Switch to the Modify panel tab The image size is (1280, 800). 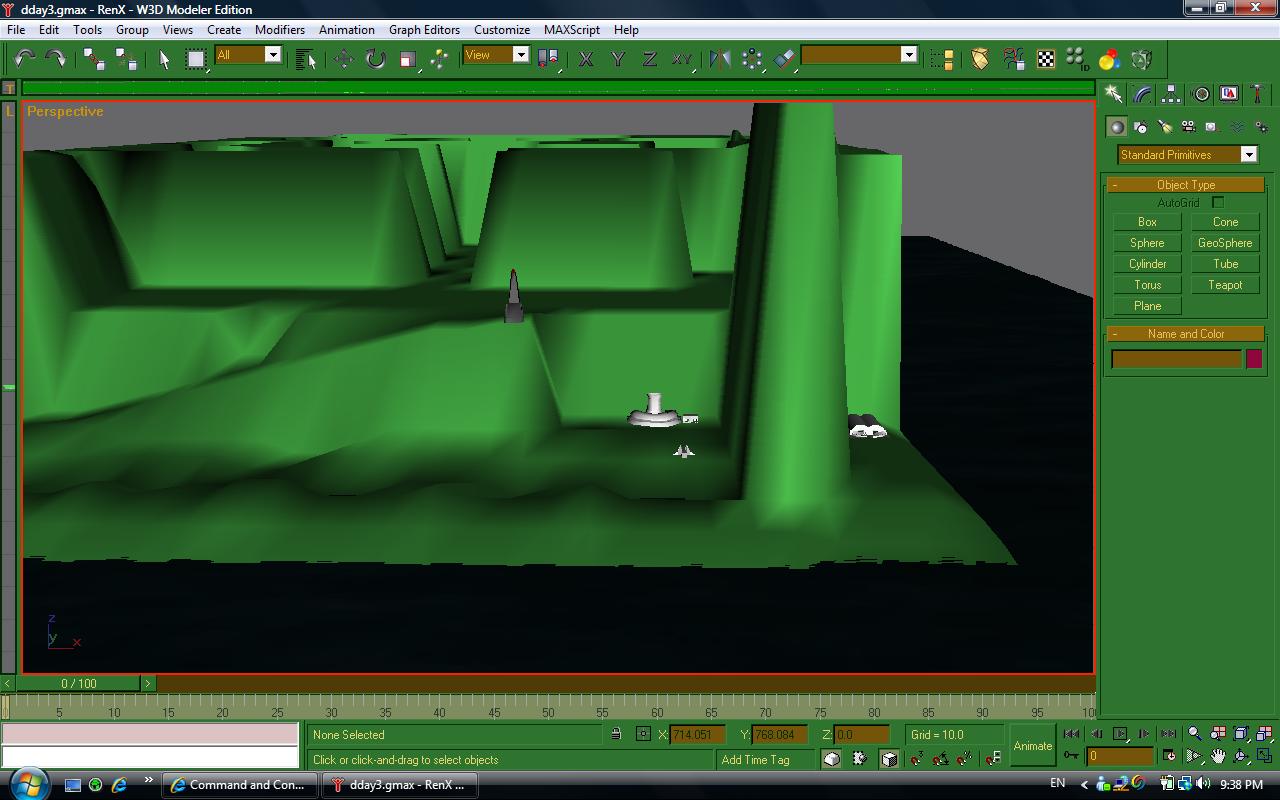pyautogui.click(x=1142, y=94)
